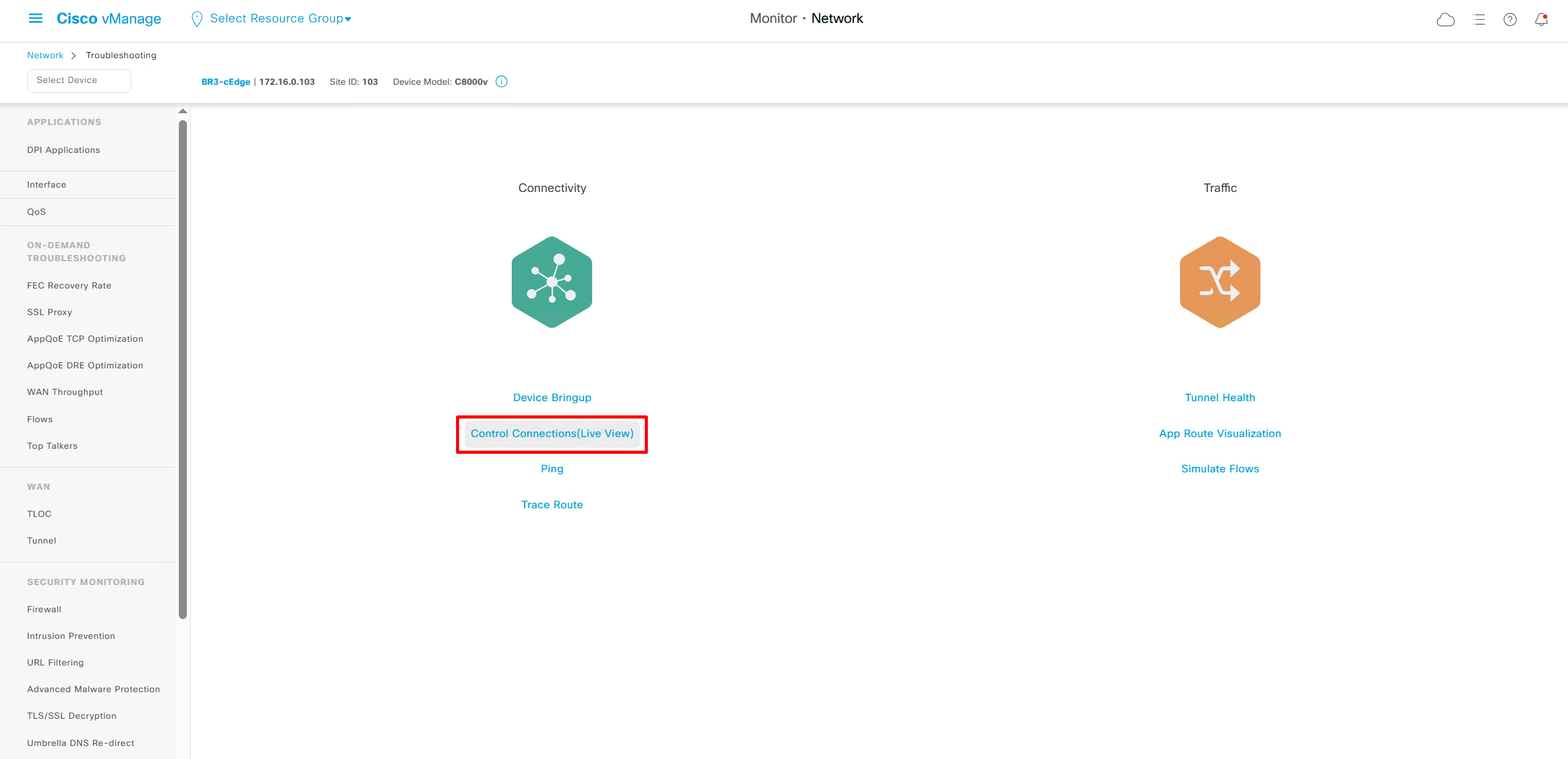Open the Select Device dropdown
Image resolution: width=1568 pixels, height=759 pixels.
(79, 80)
